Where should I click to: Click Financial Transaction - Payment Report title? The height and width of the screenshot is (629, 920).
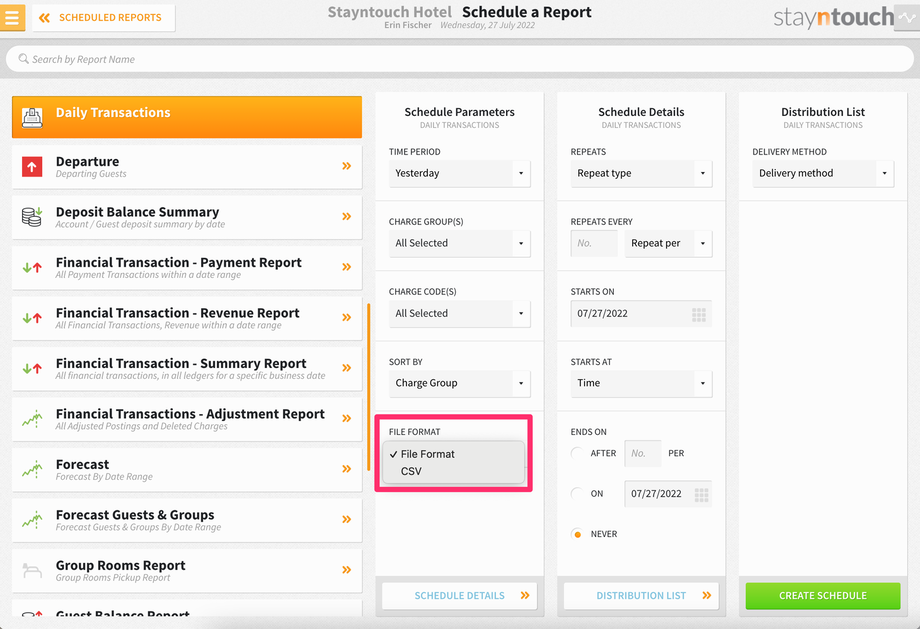click(179, 262)
